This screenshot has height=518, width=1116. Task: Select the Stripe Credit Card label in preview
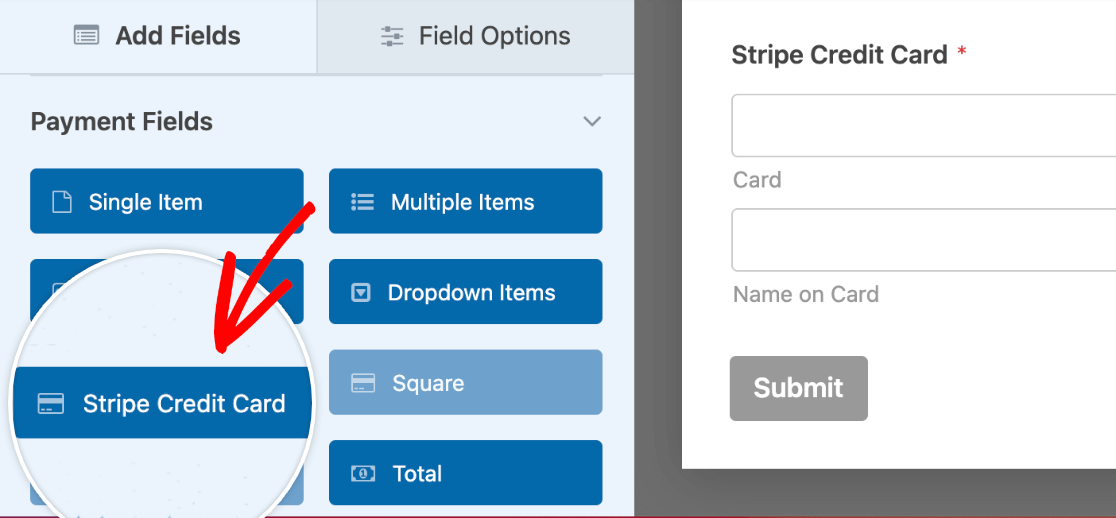coord(840,55)
